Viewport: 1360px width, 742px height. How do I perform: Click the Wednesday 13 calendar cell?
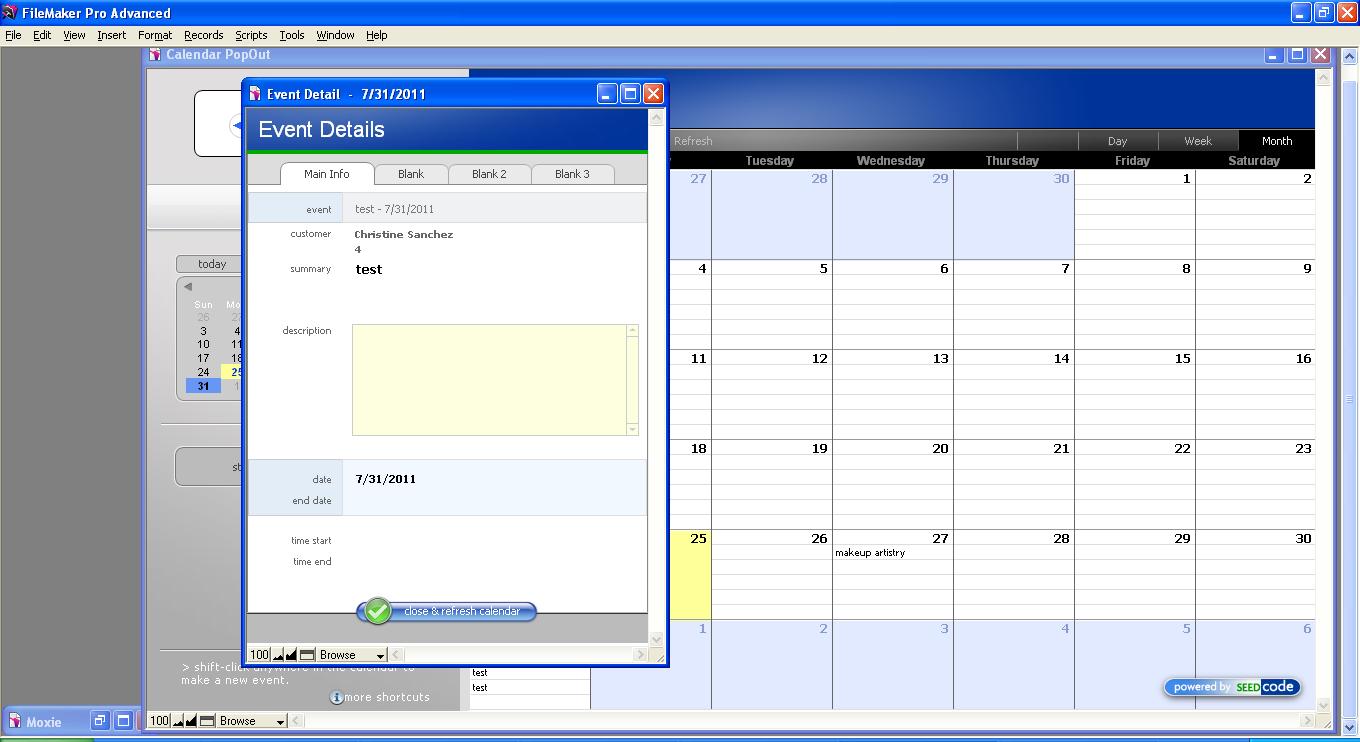[x=892, y=395]
